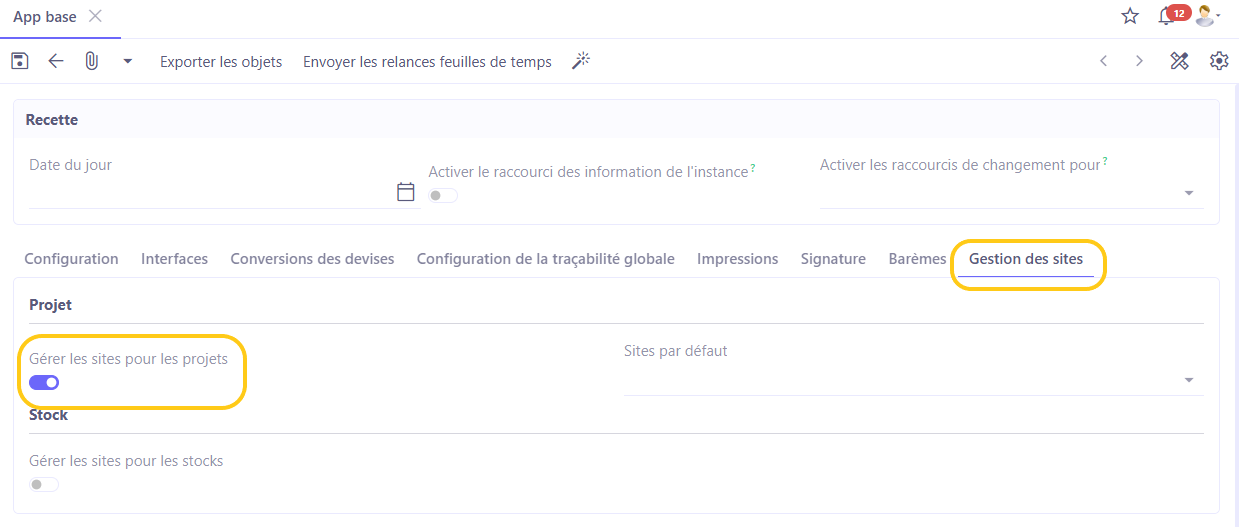Go to previous record chevron
The width and height of the screenshot is (1239, 527).
[1104, 61]
